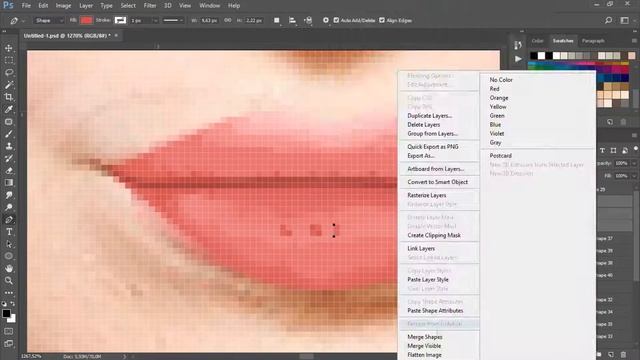Toggle Auto Add/Delete checkbox
Screen dimensions: 640x360
(336, 20)
